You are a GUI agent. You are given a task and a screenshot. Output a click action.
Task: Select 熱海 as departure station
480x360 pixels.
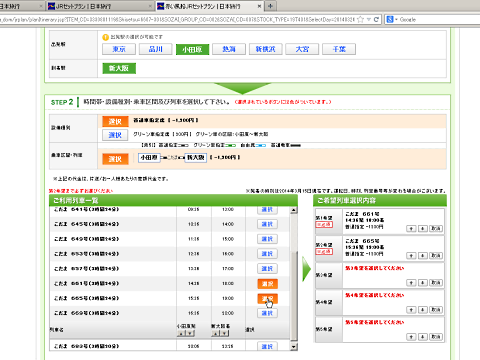coord(229,49)
